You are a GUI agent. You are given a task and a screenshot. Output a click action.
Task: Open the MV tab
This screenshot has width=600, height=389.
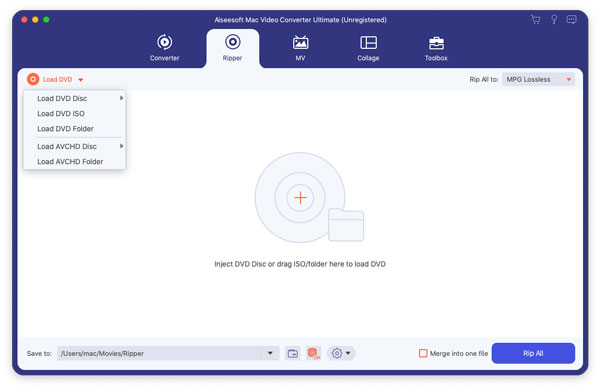click(x=300, y=48)
